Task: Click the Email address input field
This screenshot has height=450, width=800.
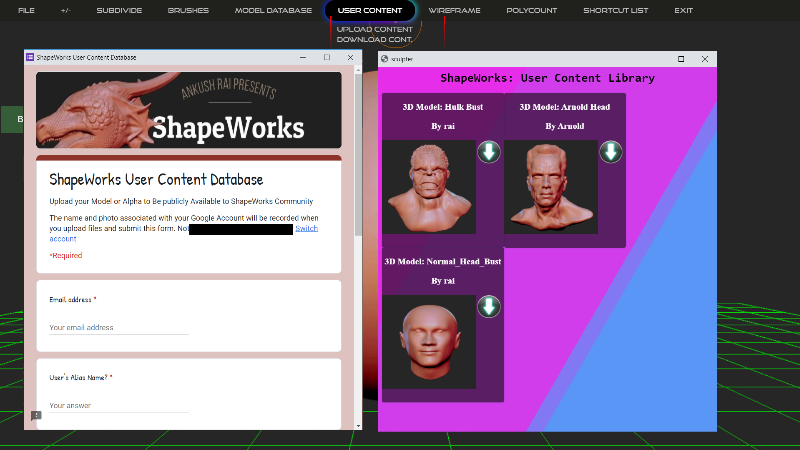Action: tap(118, 327)
